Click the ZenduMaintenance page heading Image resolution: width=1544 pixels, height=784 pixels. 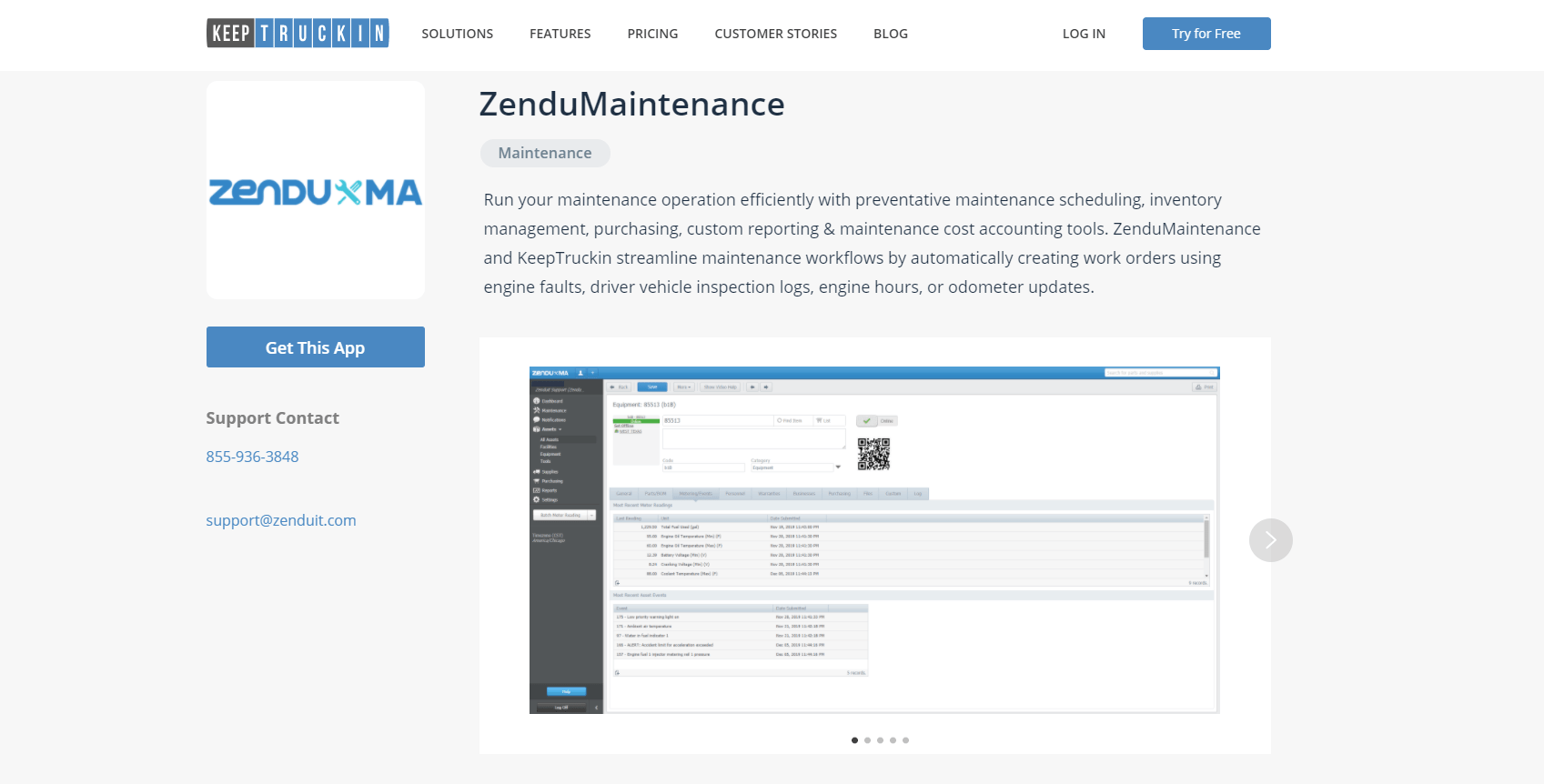click(631, 105)
